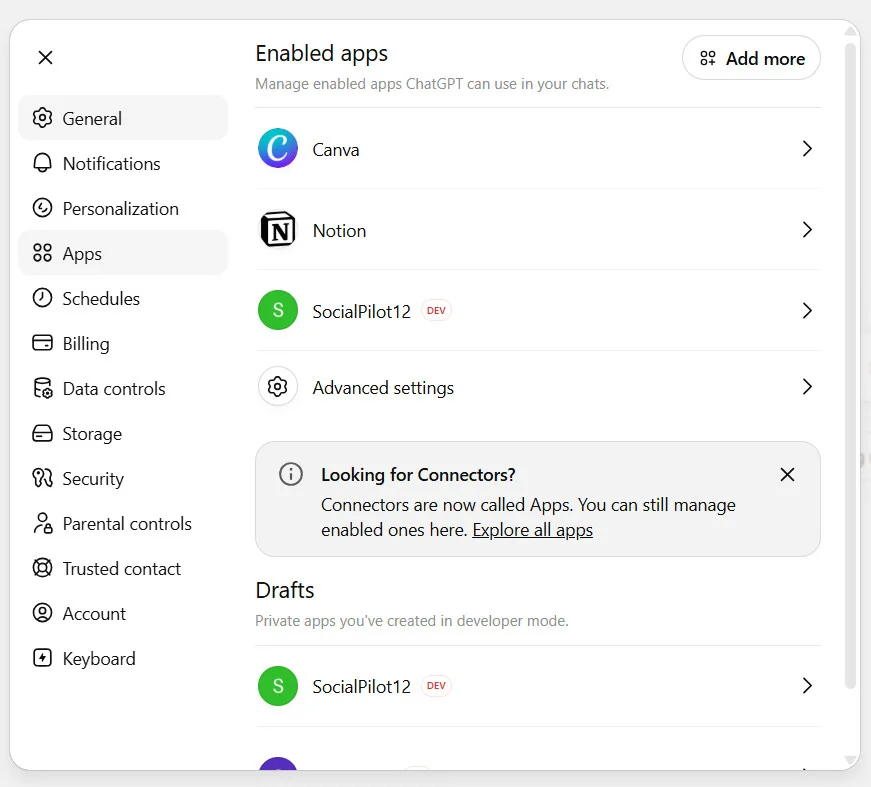Image resolution: width=871 pixels, height=787 pixels.
Task: Click the green SocialPilot12 icon under Enabled apps
Action: tap(278, 310)
